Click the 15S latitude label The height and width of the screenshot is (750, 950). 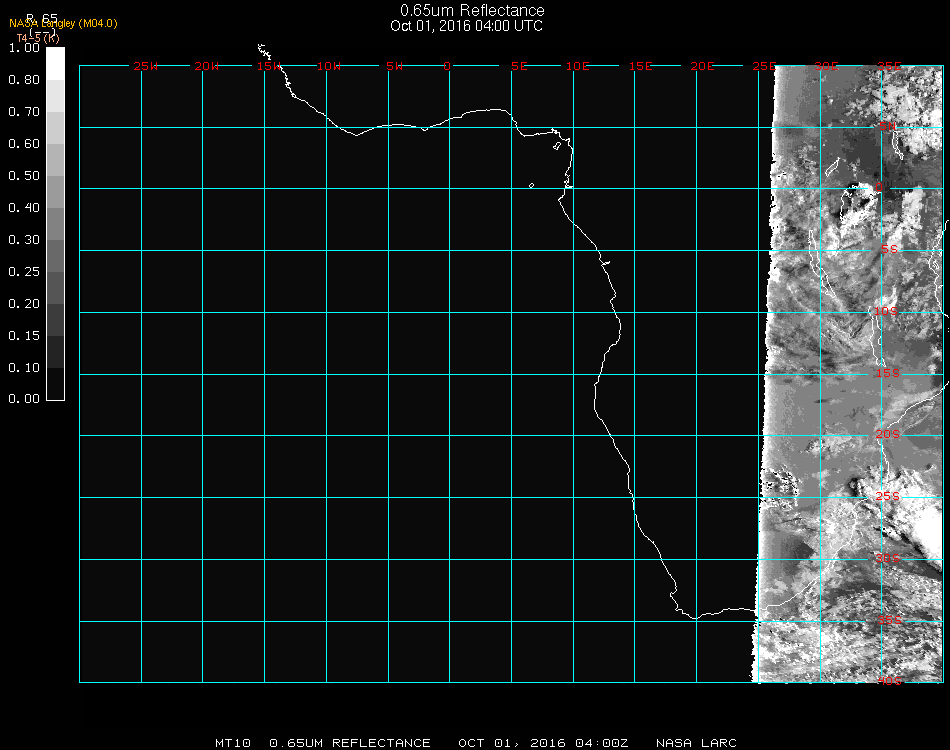click(x=889, y=374)
